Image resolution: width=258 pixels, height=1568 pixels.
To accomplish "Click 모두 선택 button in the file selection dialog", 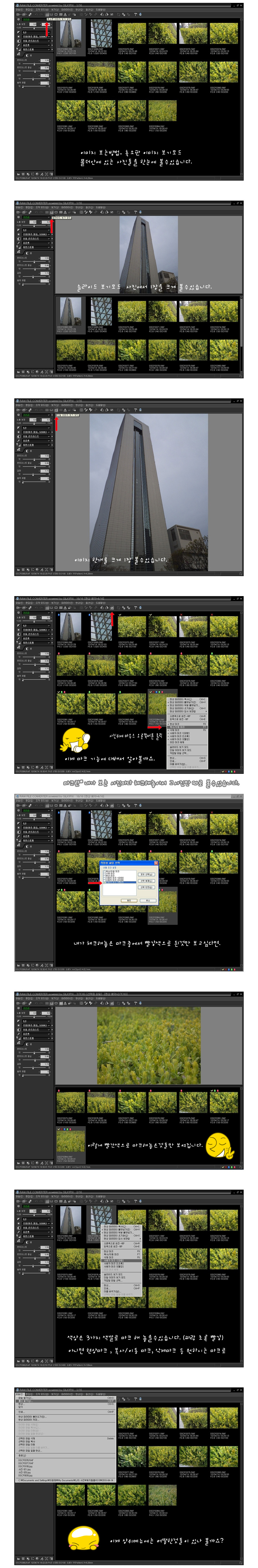I will click(x=146, y=874).
